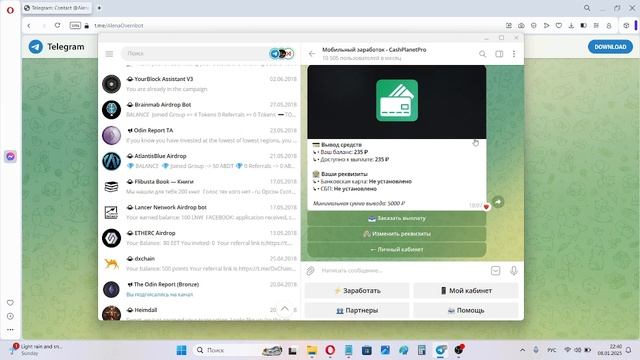Click the DOWNLOAD button on the Telegram page

610,47
